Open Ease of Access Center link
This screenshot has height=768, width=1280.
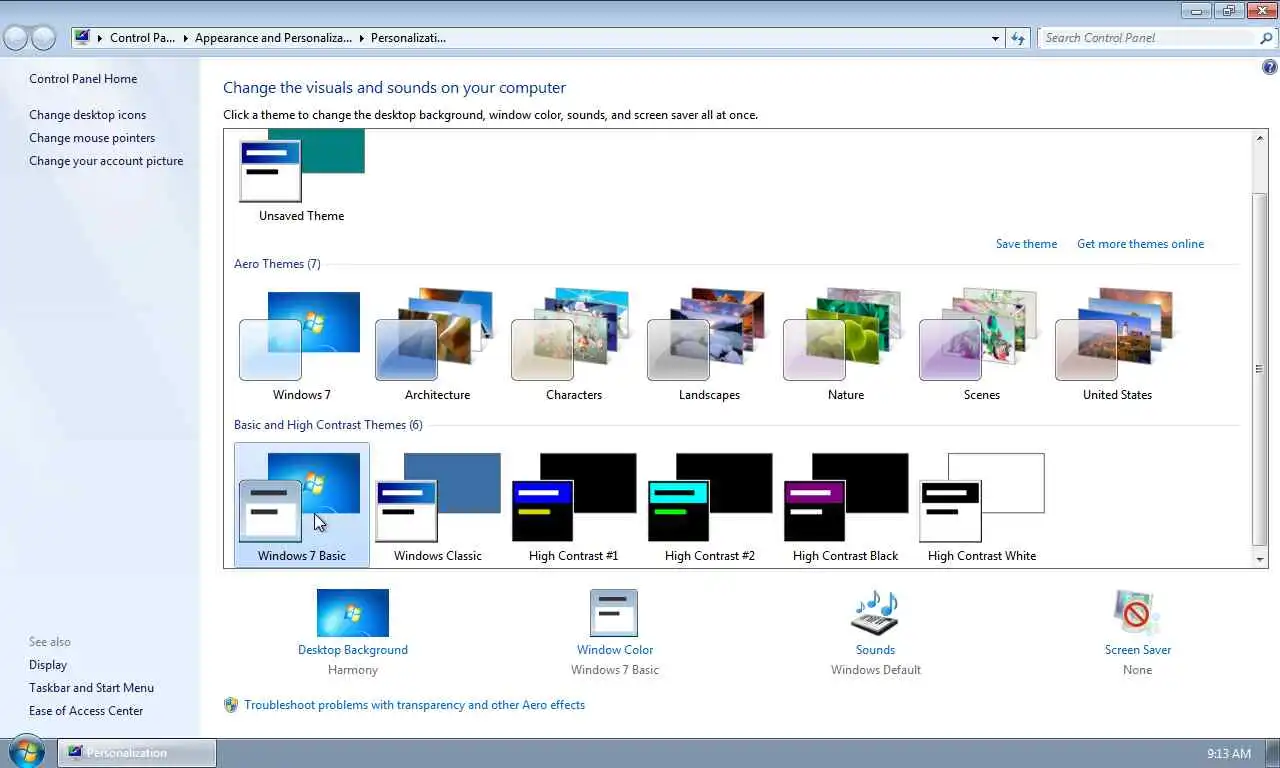(86, 711)
